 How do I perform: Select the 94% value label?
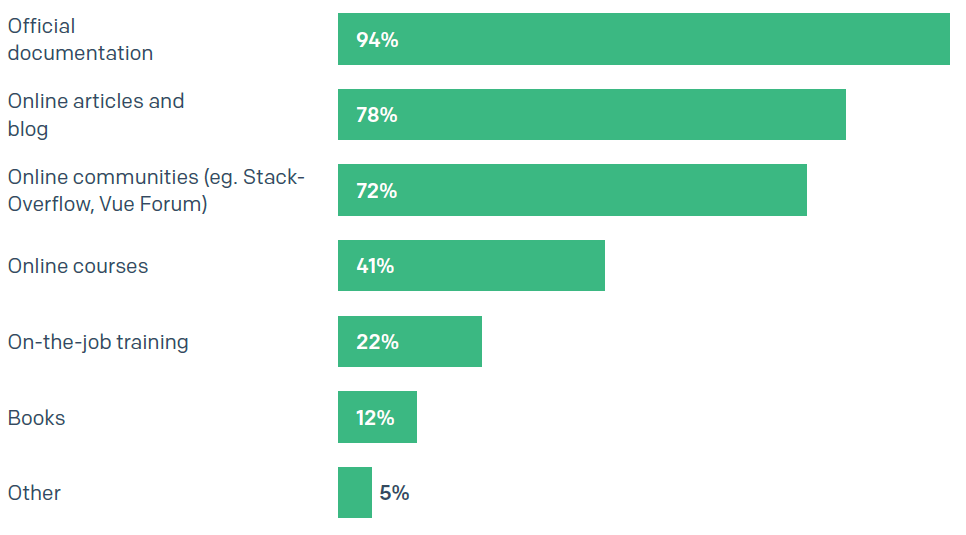(377, 40)
